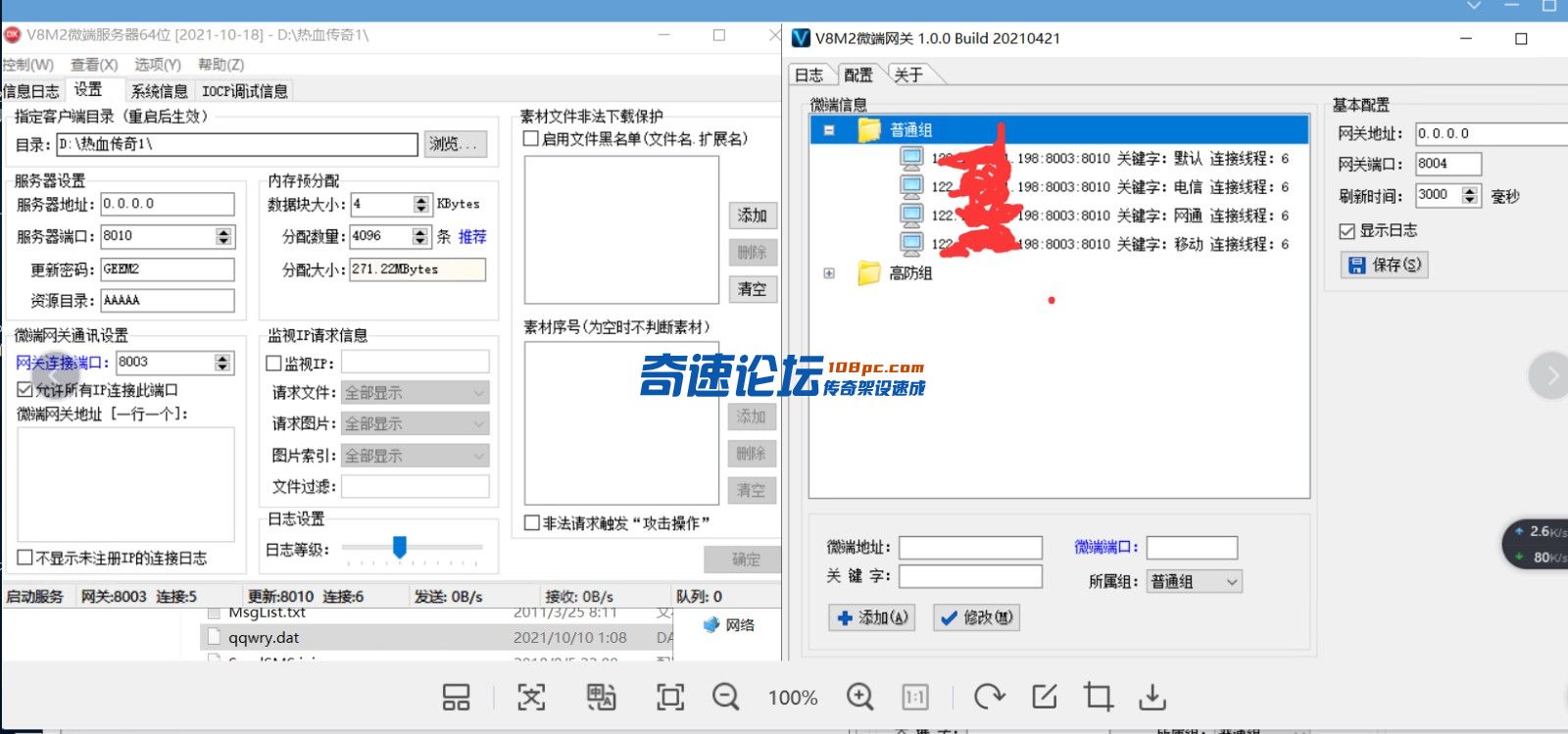Switch to the 信息日志 tab
Screen dimensions: 1568x734
pos(31,91)
